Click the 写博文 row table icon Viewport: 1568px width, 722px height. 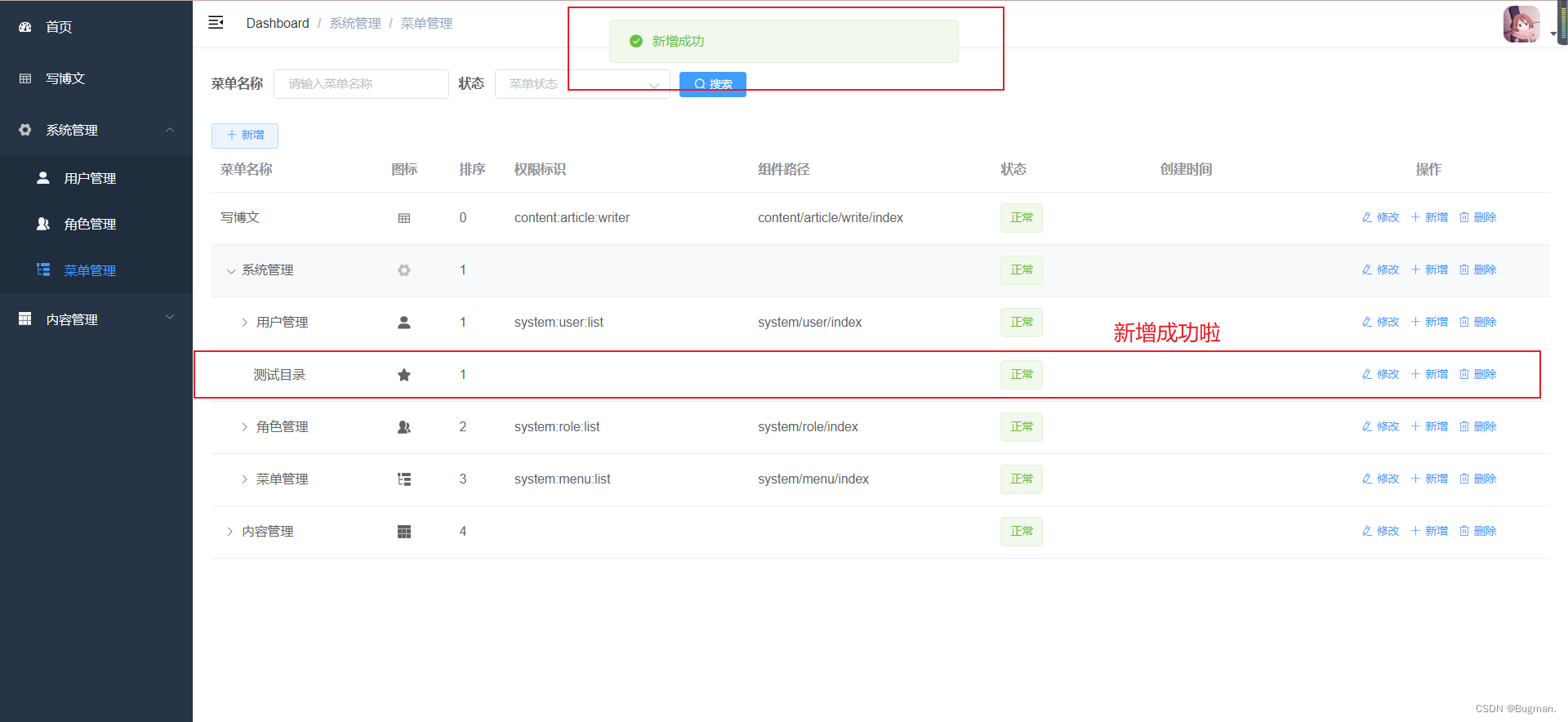[x=404, y=218]
